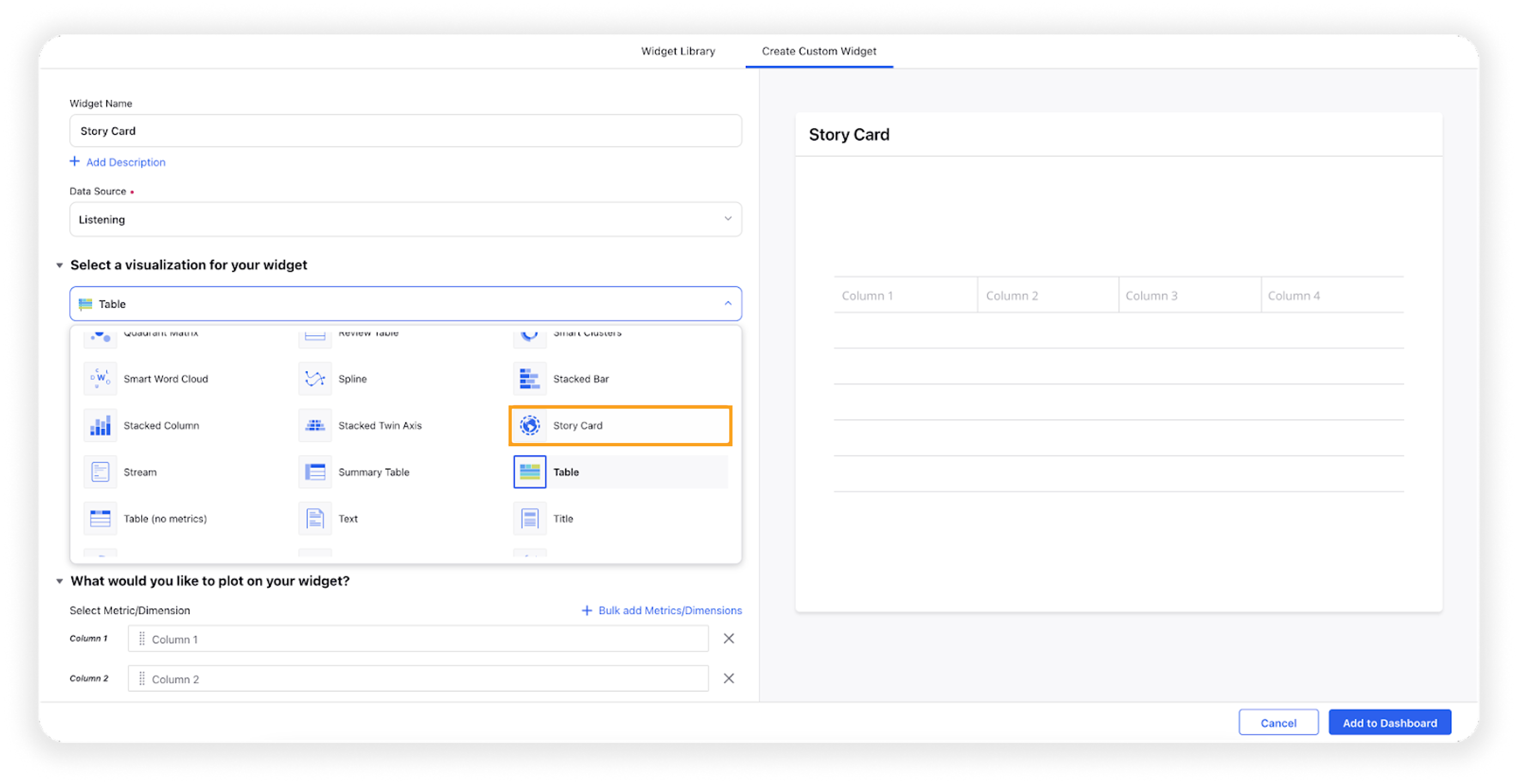Select the Smart Word Cloud option label
The image size is (1518, 784).
pos(166,379)
